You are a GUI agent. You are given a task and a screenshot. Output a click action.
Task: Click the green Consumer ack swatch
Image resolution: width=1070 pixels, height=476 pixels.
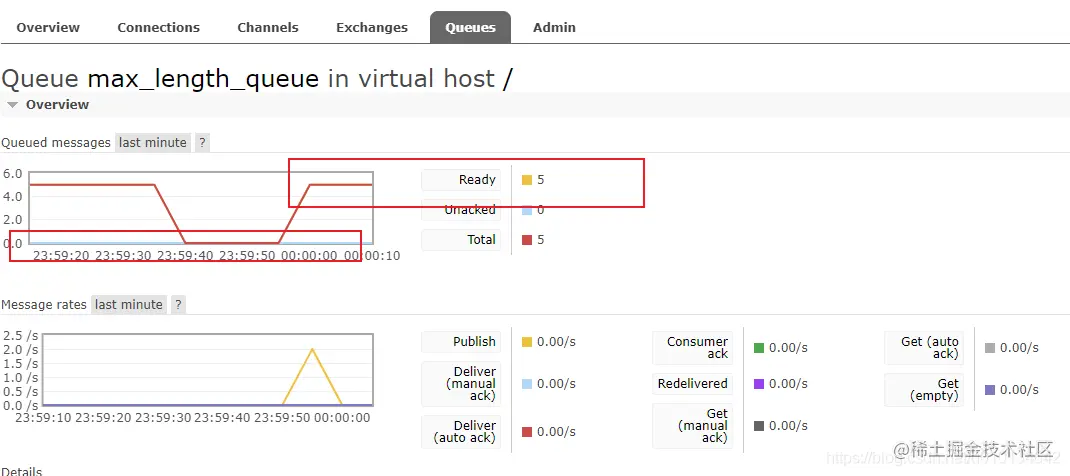coord(759,348)
